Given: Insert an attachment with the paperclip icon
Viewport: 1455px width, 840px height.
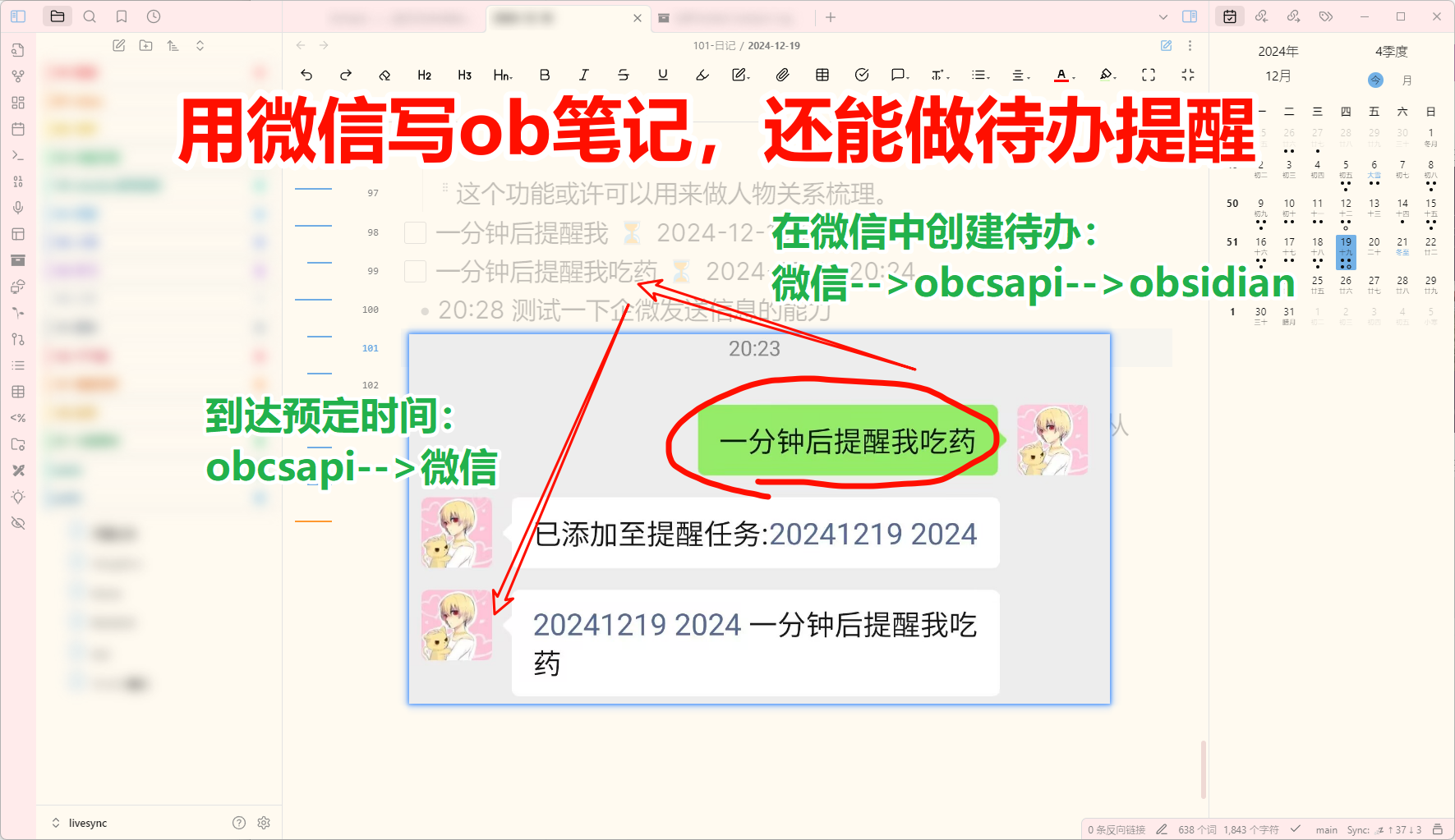Looking at the screenshot, I should (782, 75).
